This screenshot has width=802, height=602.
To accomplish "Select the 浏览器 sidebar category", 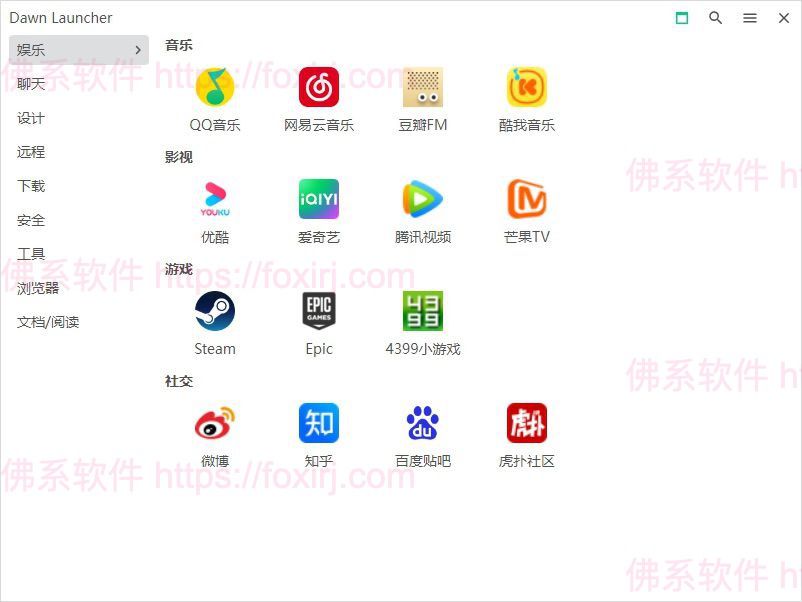I will 38,288.
